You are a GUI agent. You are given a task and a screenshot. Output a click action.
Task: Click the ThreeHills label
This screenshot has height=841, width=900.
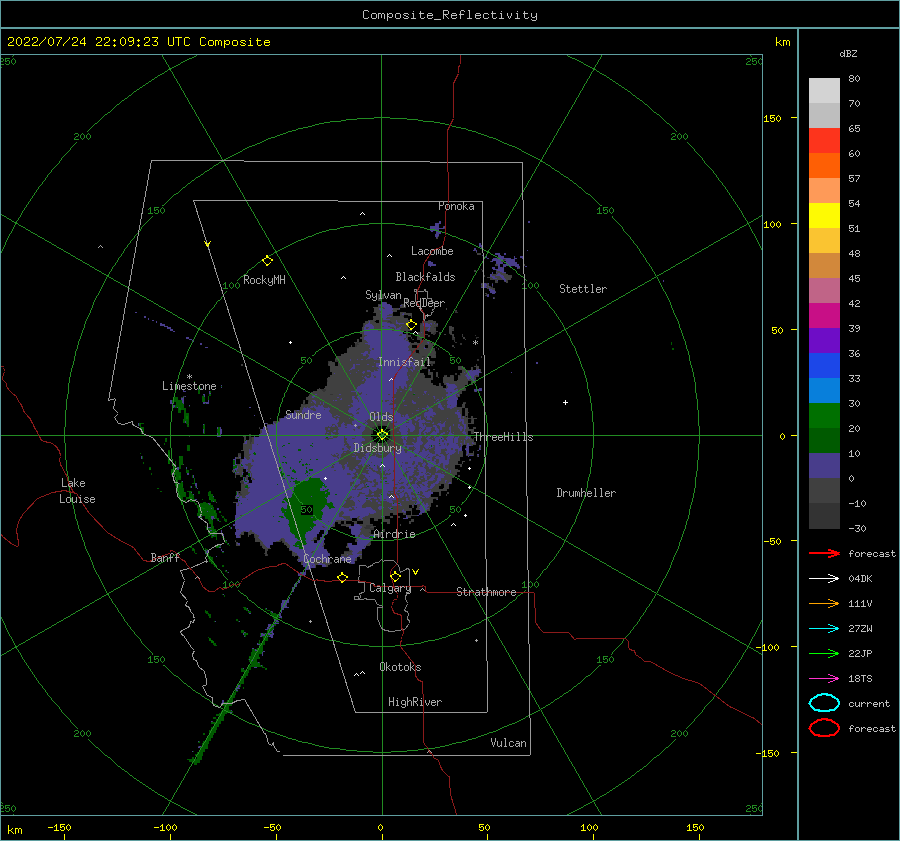pyautogui.click(x=503, y=437)
